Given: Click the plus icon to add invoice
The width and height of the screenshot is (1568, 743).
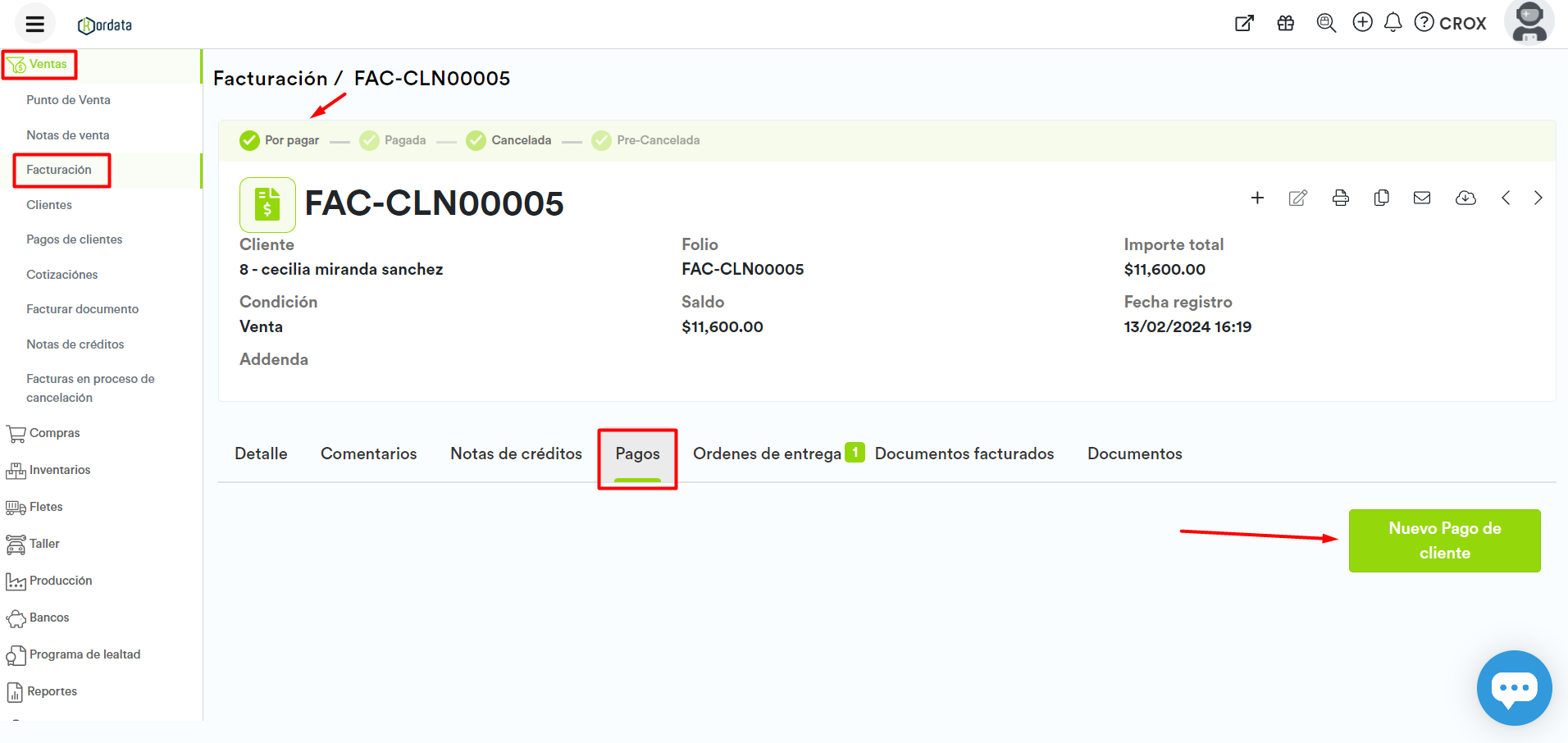Looking at the screenshot, I should [1256, 198].
